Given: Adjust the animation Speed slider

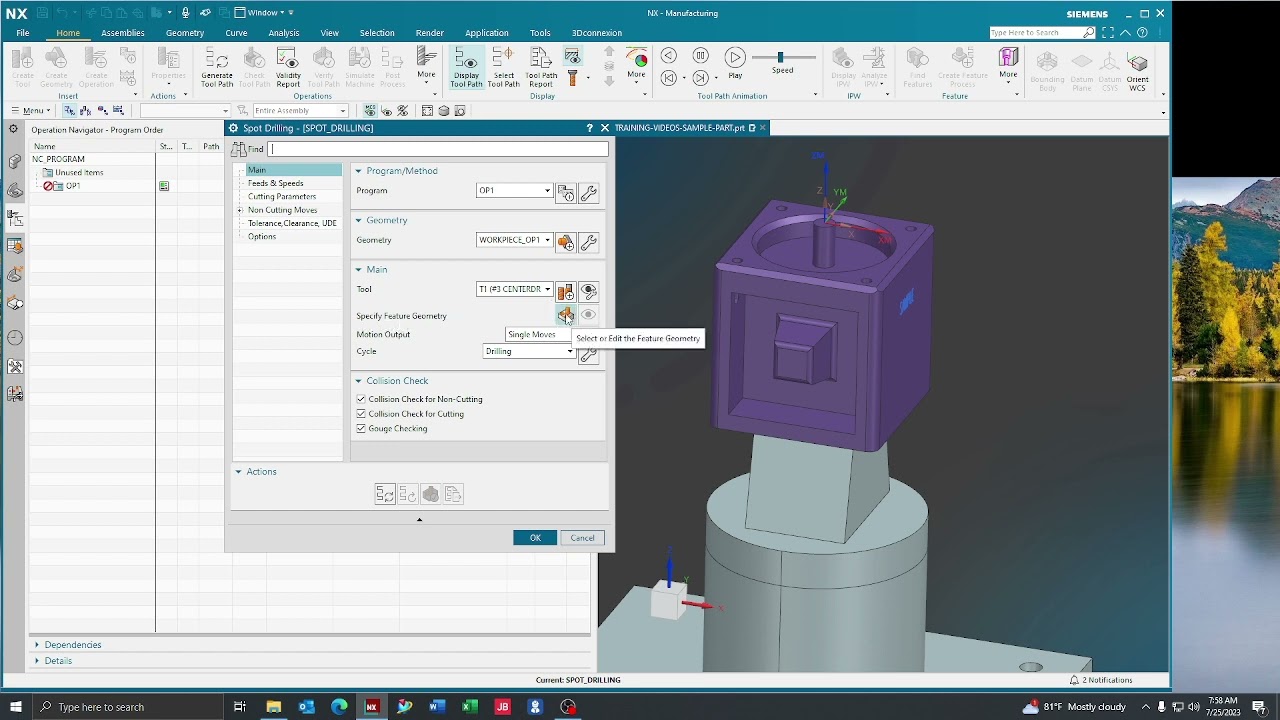Looking at the screenshot, I should 782,58.
